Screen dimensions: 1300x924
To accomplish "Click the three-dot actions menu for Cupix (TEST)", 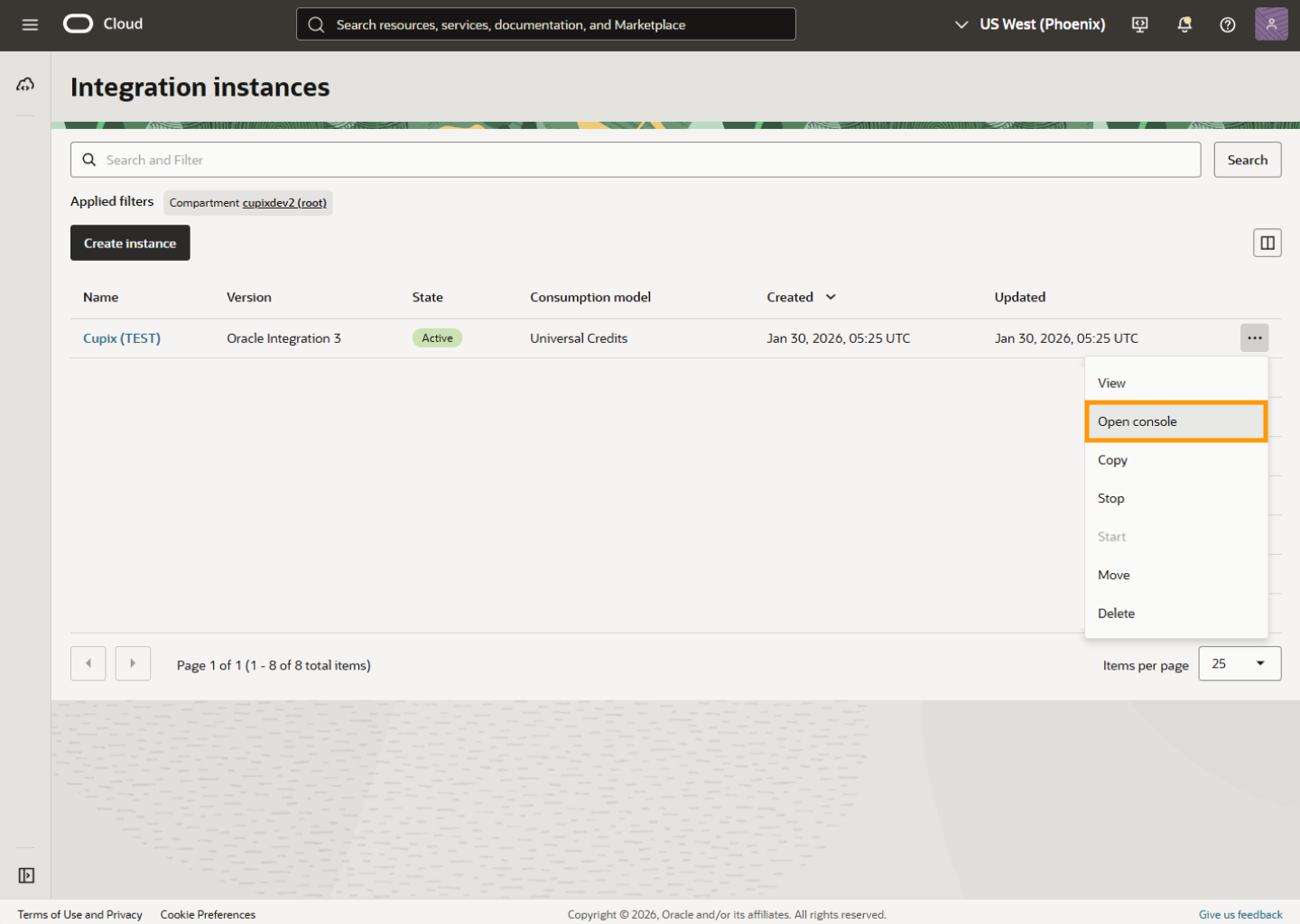I will pyautogui.click(x=1255, y=337).
